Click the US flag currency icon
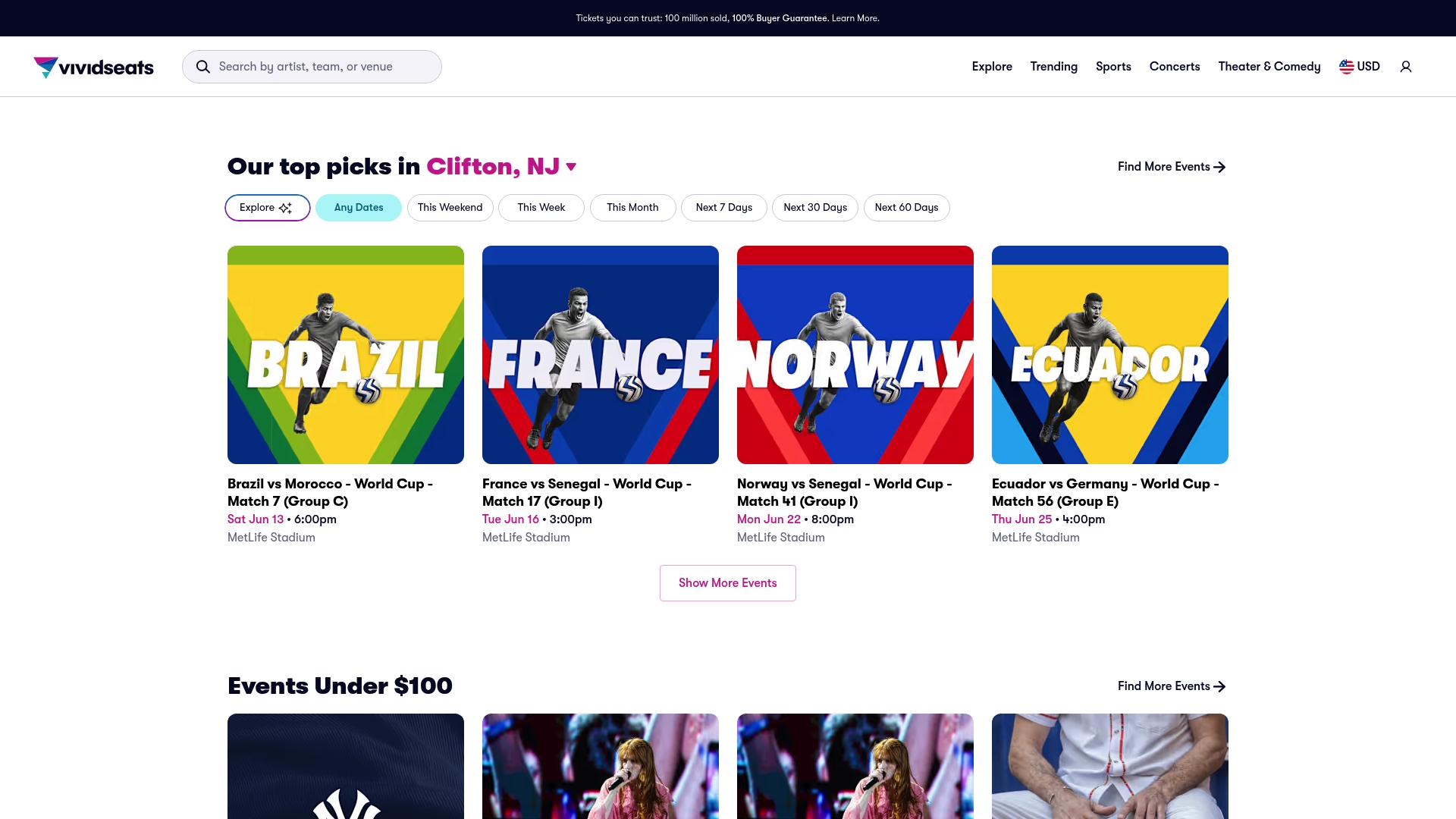Image resolution: width=1456 pixels, height=819 pixels. (1346, 67)
